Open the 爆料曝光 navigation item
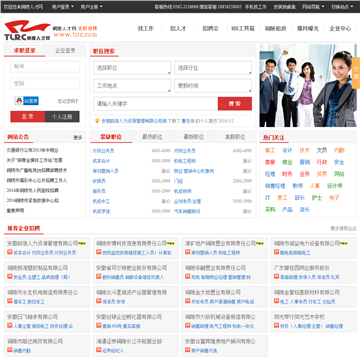Viewport: 360px width, 360px height. coord(308,29)
